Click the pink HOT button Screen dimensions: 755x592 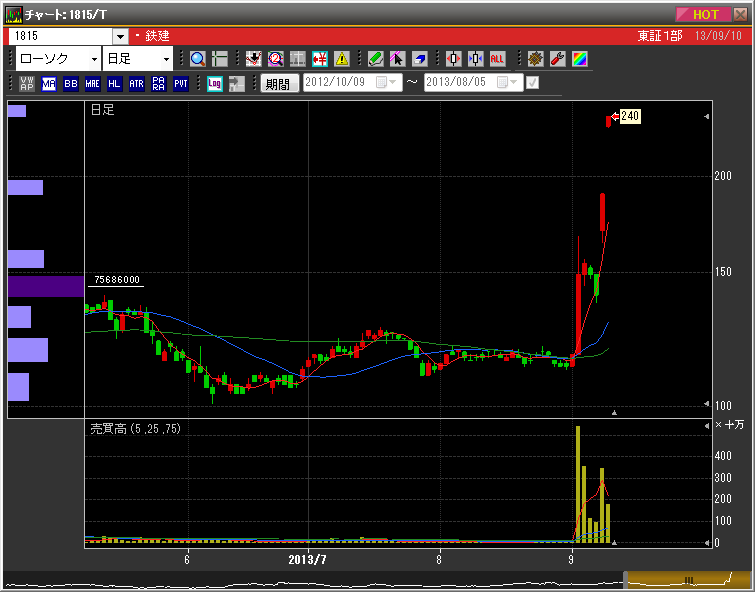[x=705, y=14]
